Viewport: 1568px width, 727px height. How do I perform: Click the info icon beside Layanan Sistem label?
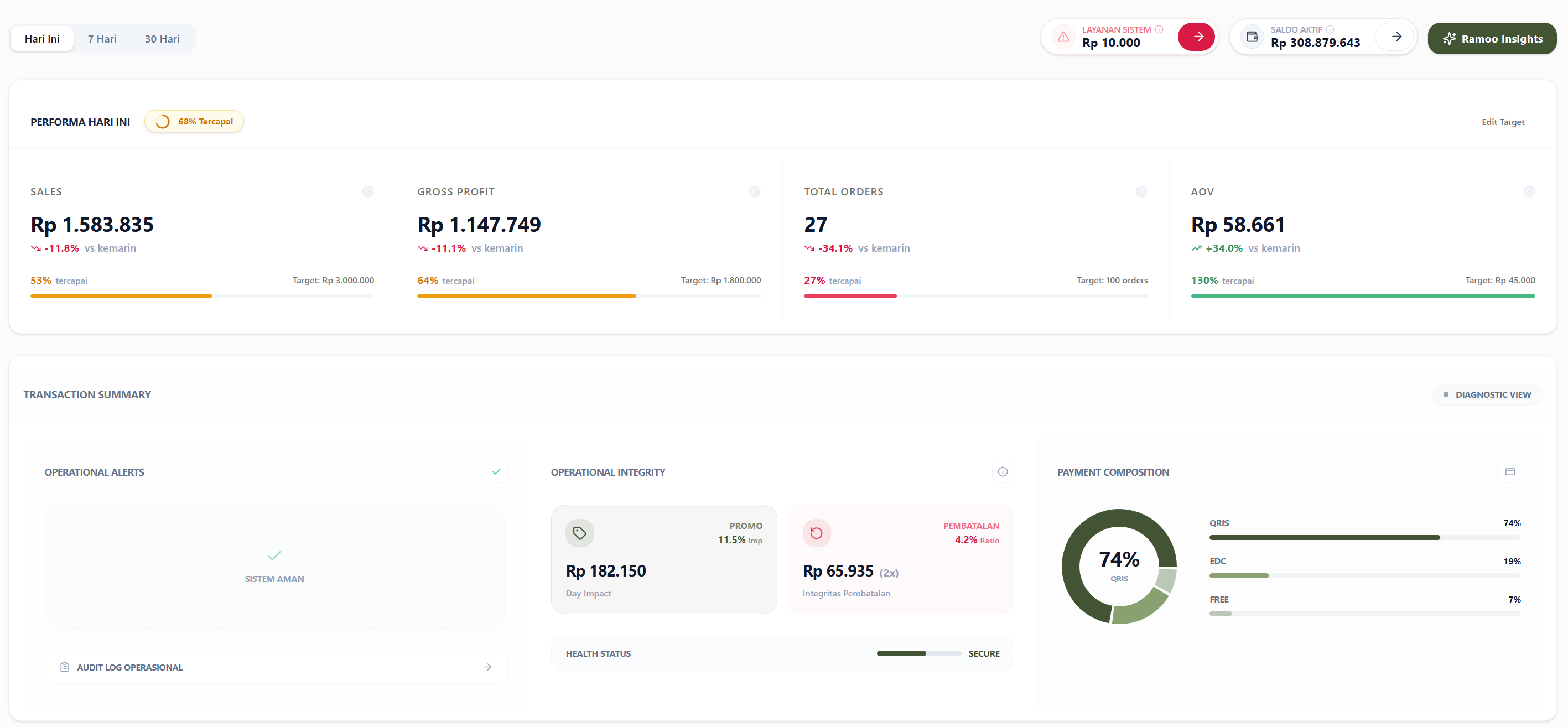pyautogui.click(x=1159, y=29)
